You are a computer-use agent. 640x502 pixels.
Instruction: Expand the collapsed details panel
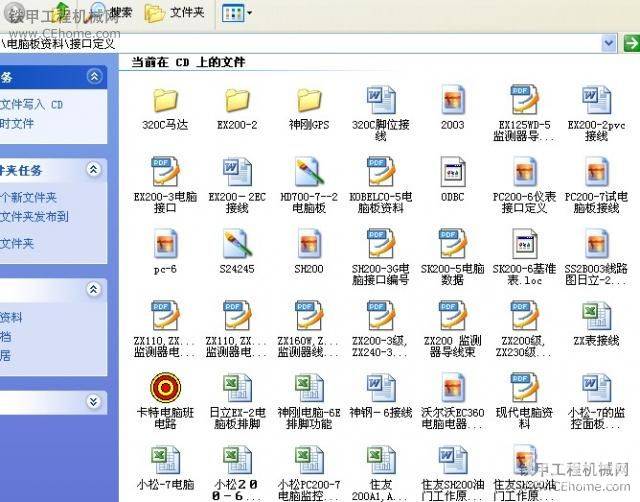click(94, 402)
